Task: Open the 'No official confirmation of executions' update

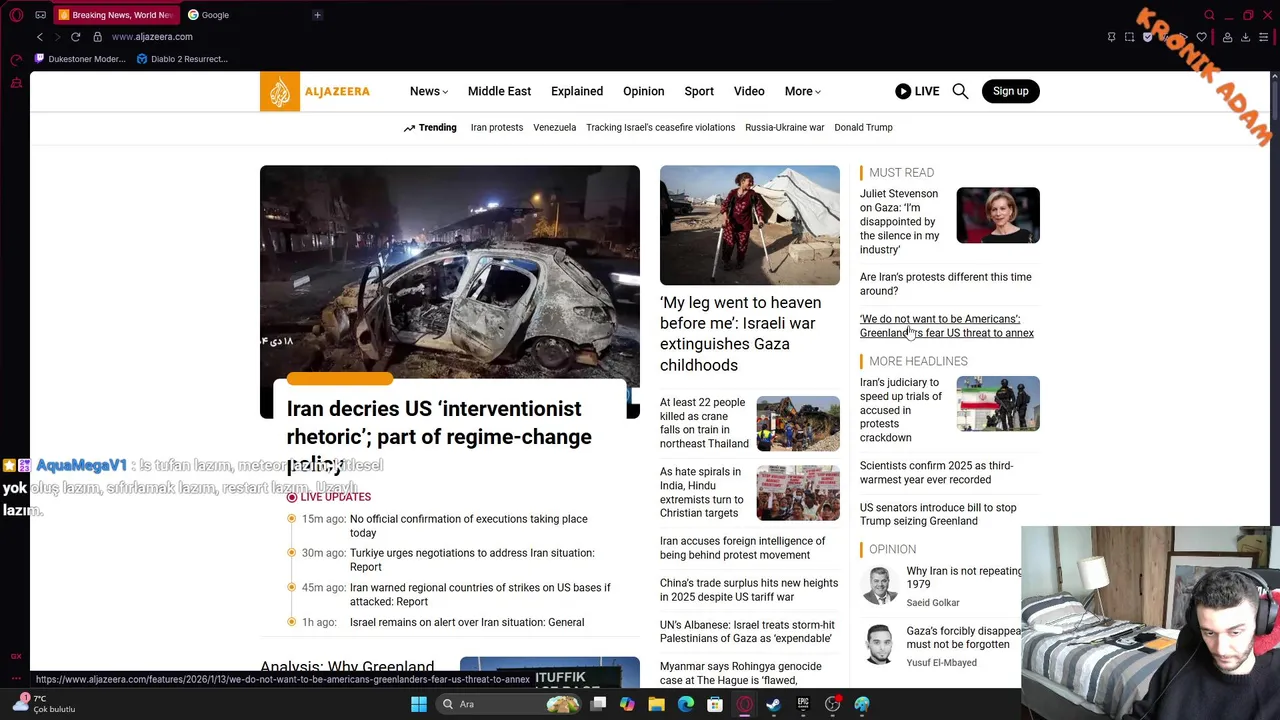Action: coord(468,526)
